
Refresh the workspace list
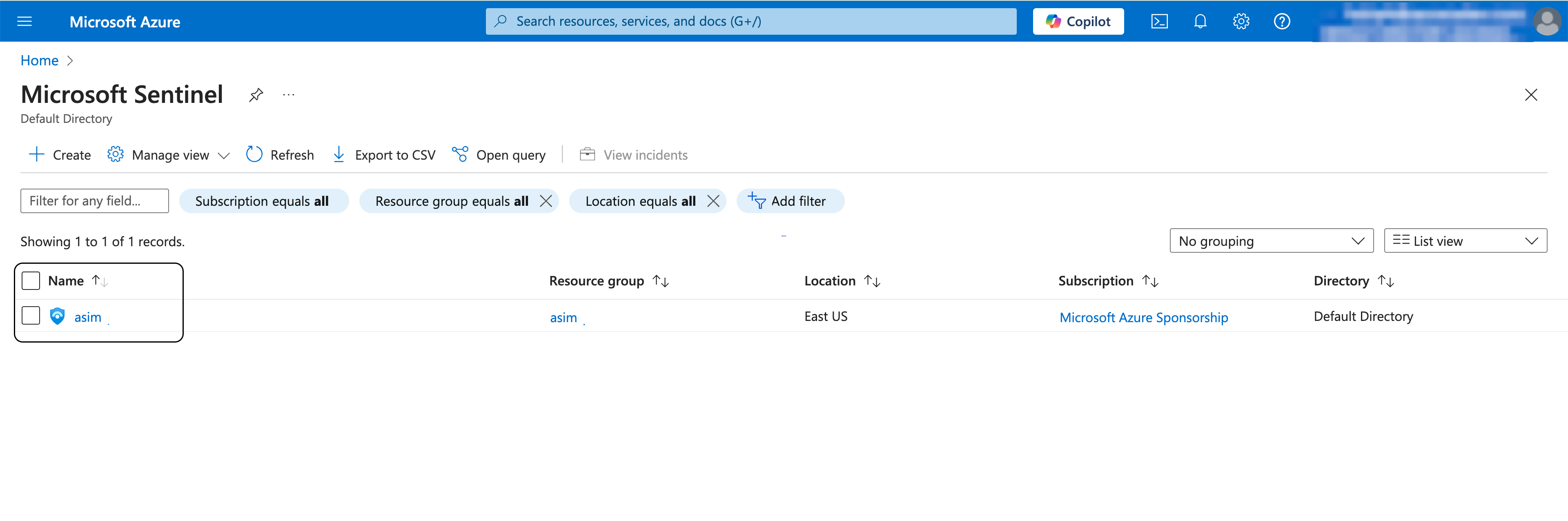280,155
